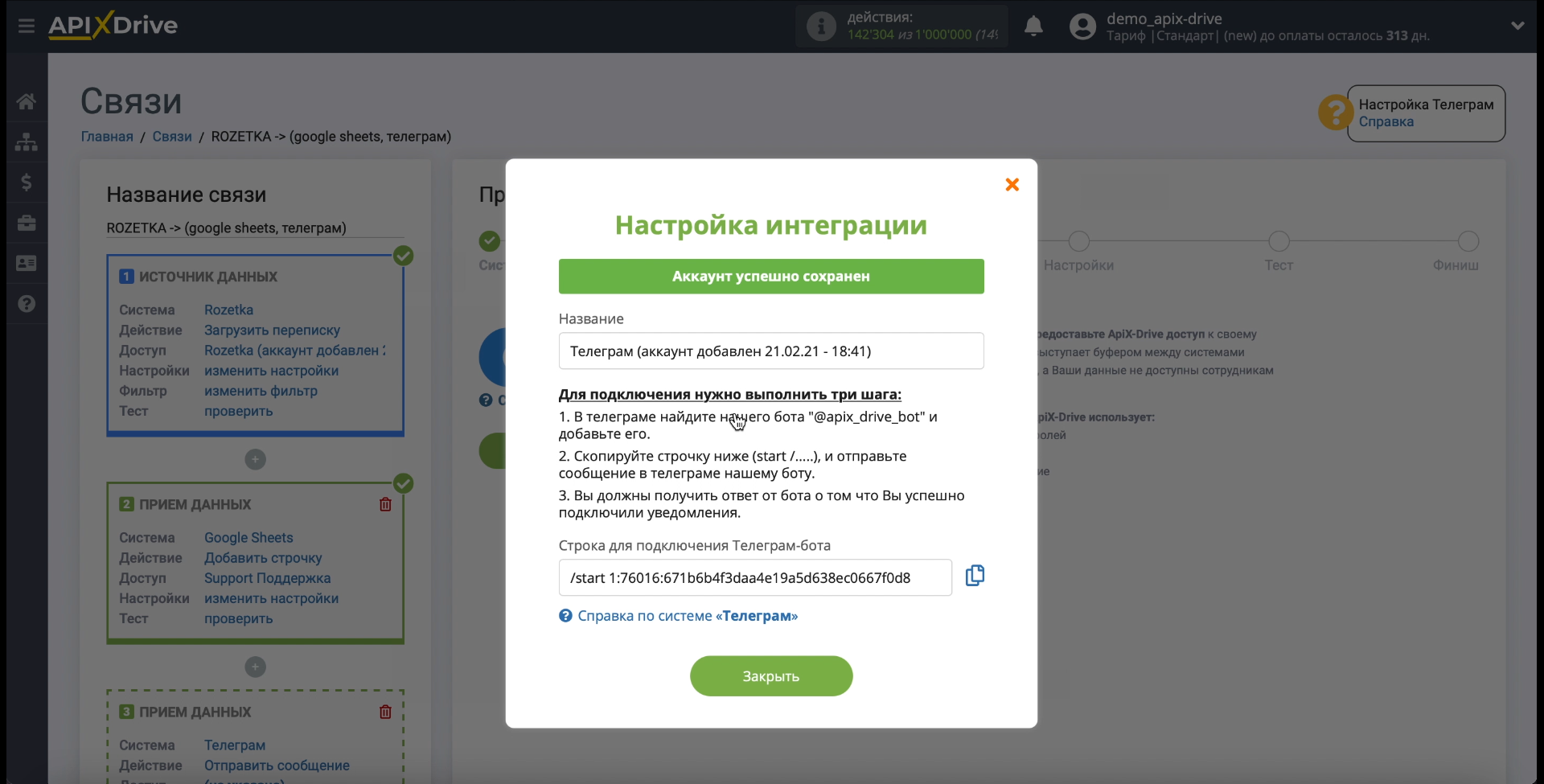Close the integration dialog with orange X
Image resolution: width=1544 pixels, height=784 pixels.
(1012, 185)
